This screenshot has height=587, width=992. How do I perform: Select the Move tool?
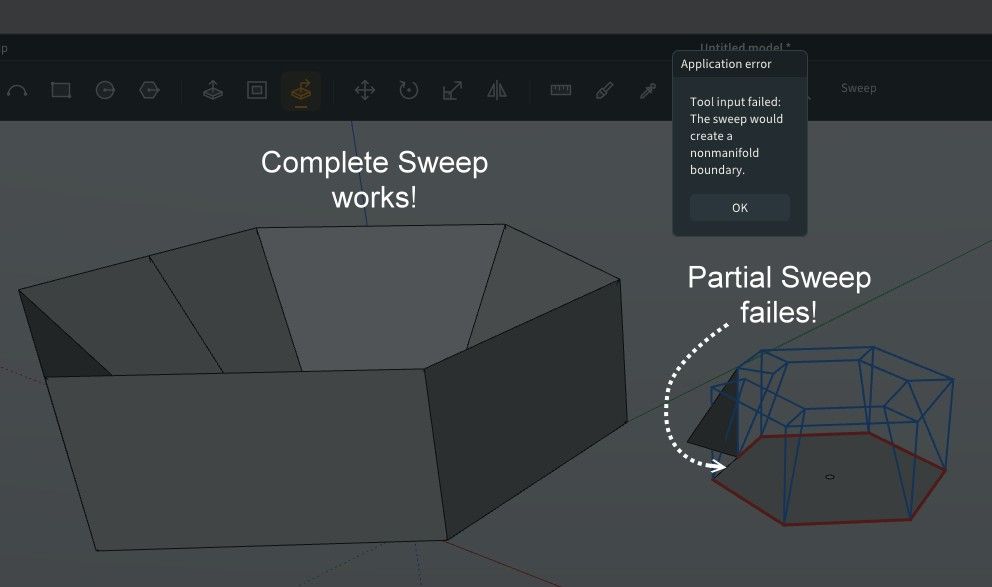coord(364,90)
